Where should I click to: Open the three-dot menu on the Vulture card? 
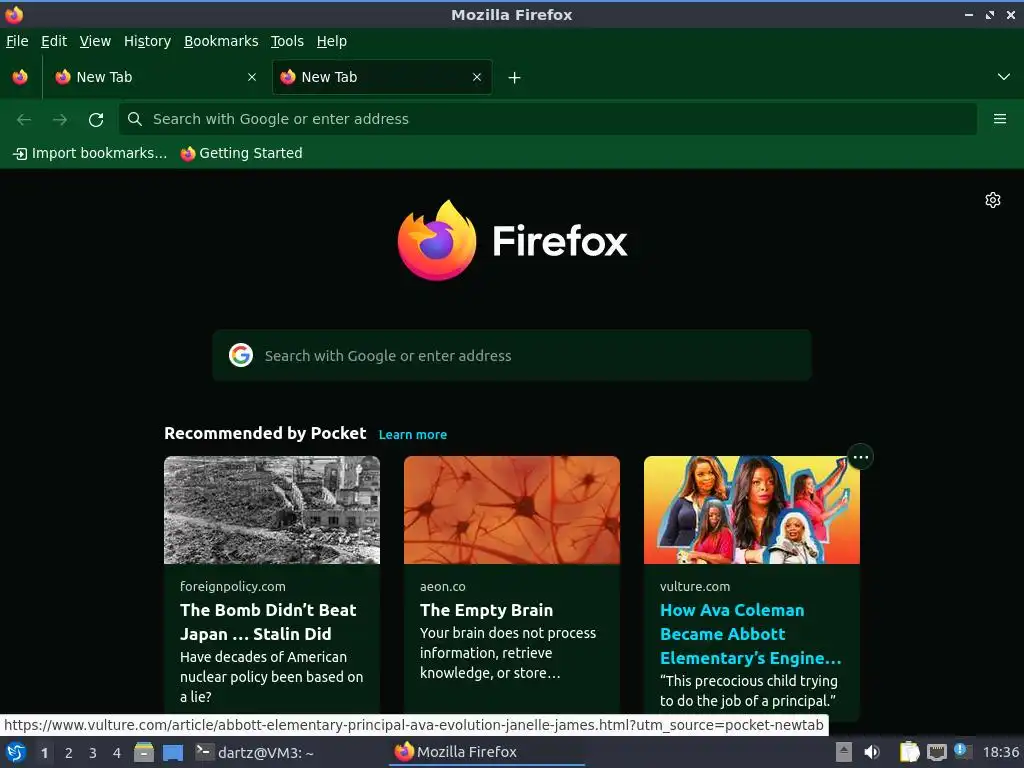(860, 457)
